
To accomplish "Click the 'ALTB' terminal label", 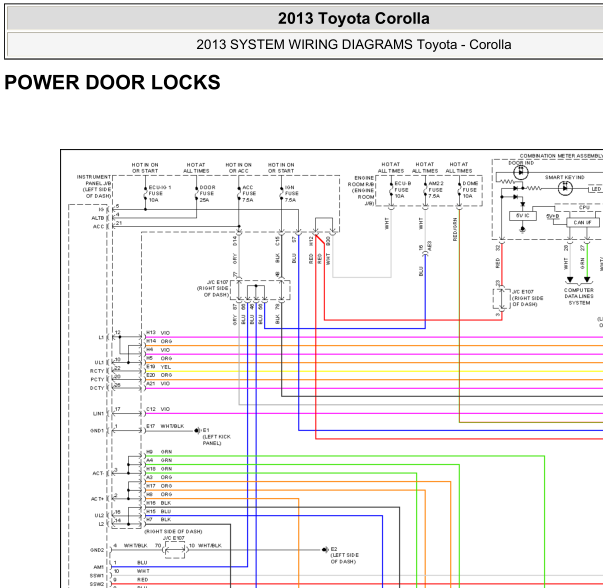I will click(98, 218).
